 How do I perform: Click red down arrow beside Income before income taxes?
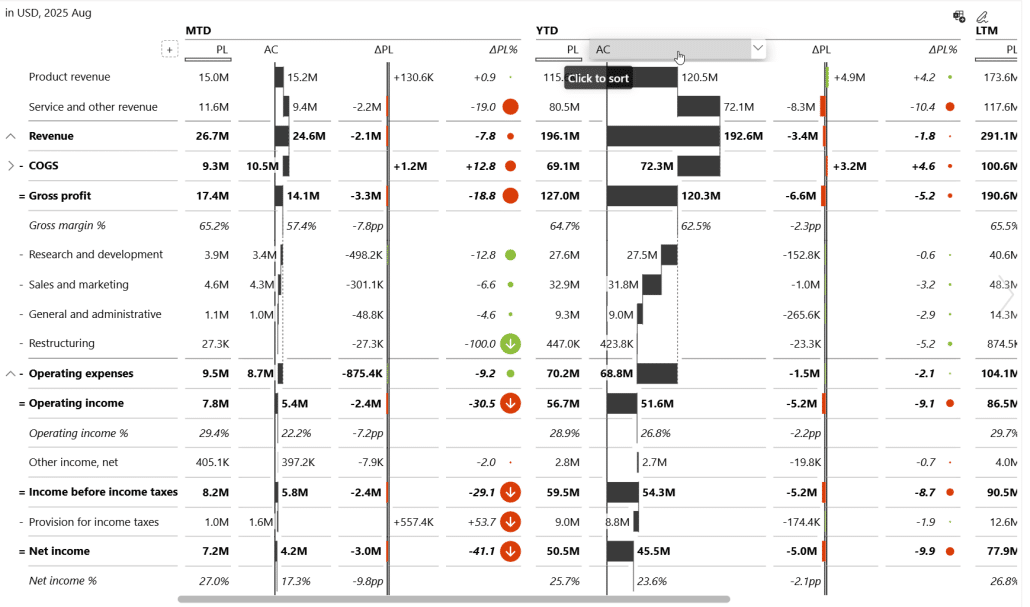point(509,492)
